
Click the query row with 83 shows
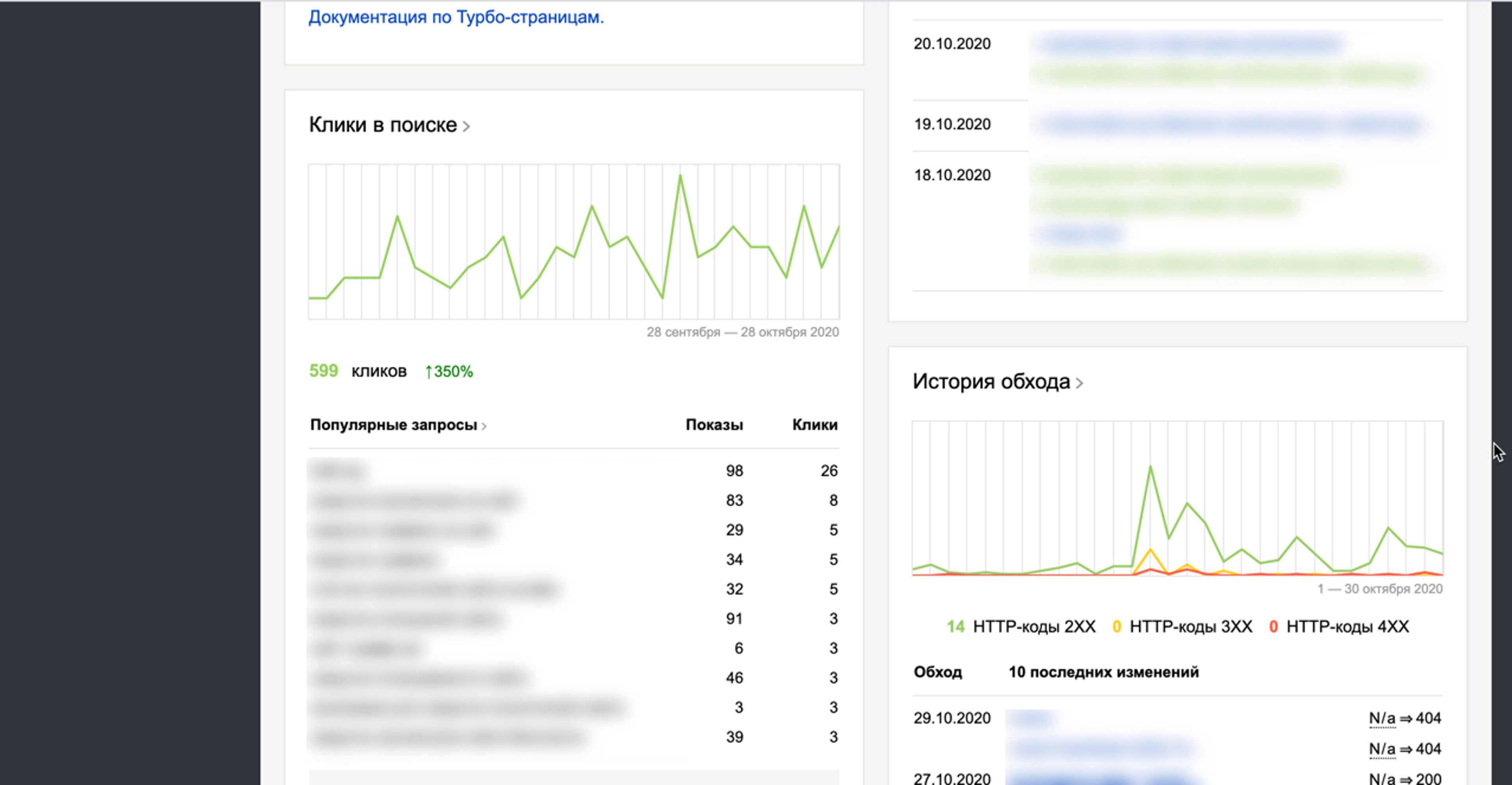pos(413,501)
